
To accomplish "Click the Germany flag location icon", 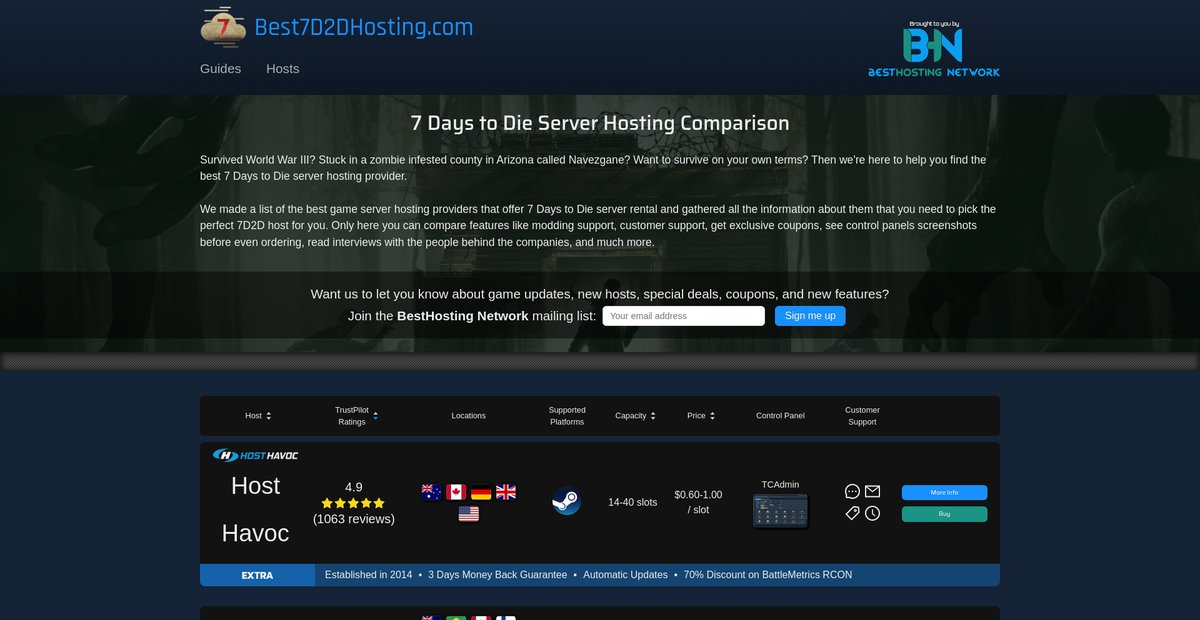I will (x=481, y=492).
